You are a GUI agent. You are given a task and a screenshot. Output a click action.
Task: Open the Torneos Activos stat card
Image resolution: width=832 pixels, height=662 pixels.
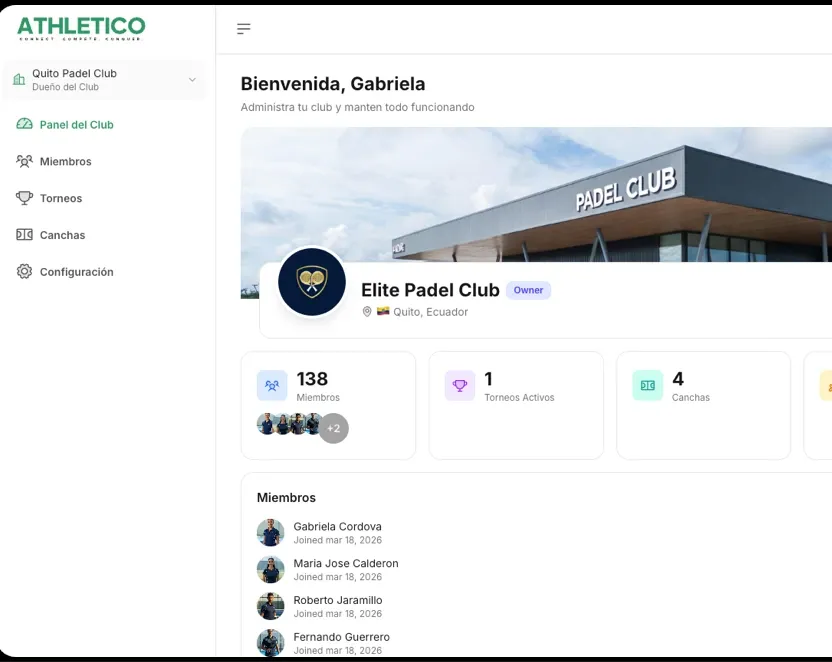[516, 405]
